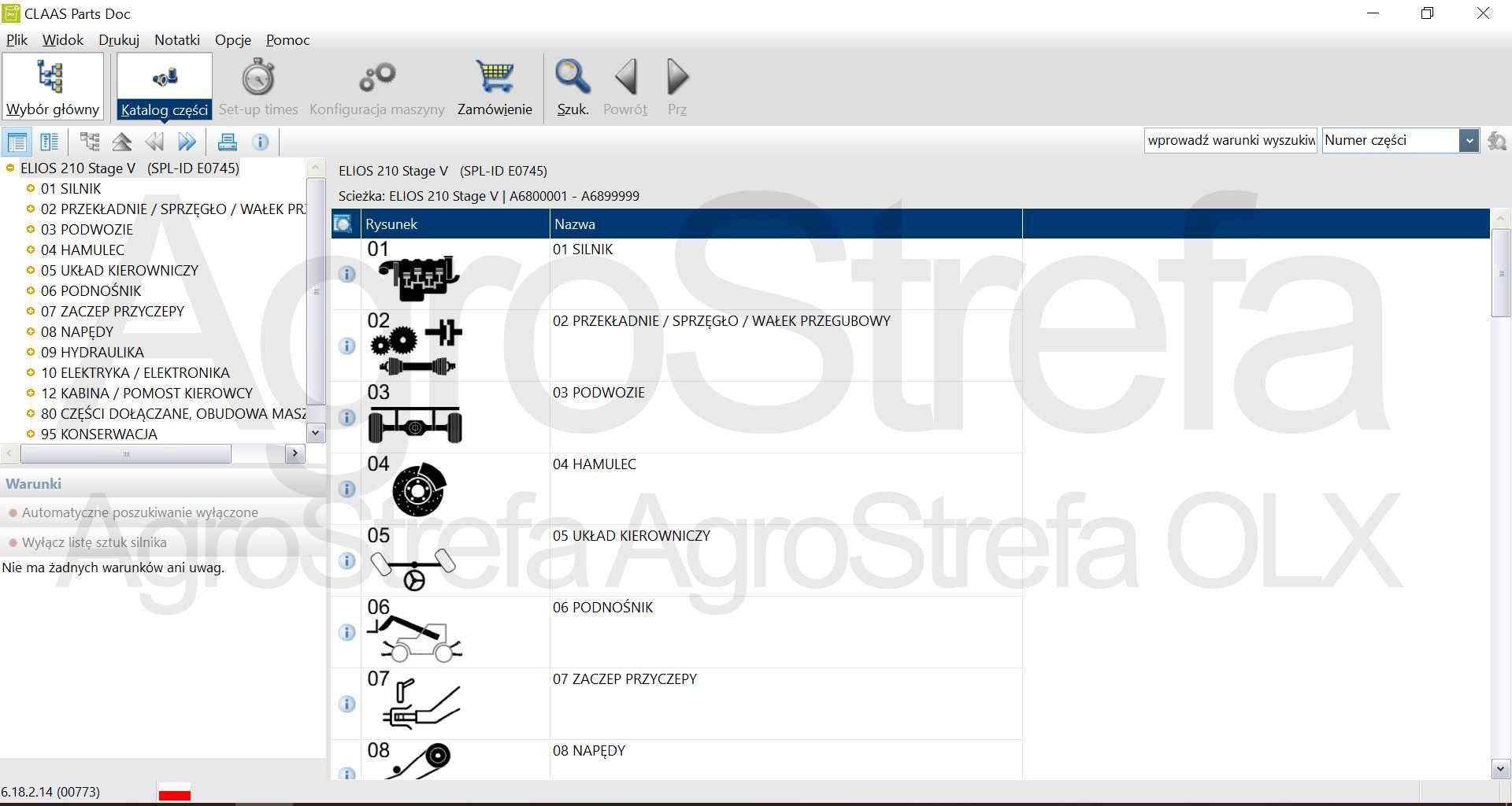Click the previous double-arrow icon

pyautogui.click(x=154, y=142)
